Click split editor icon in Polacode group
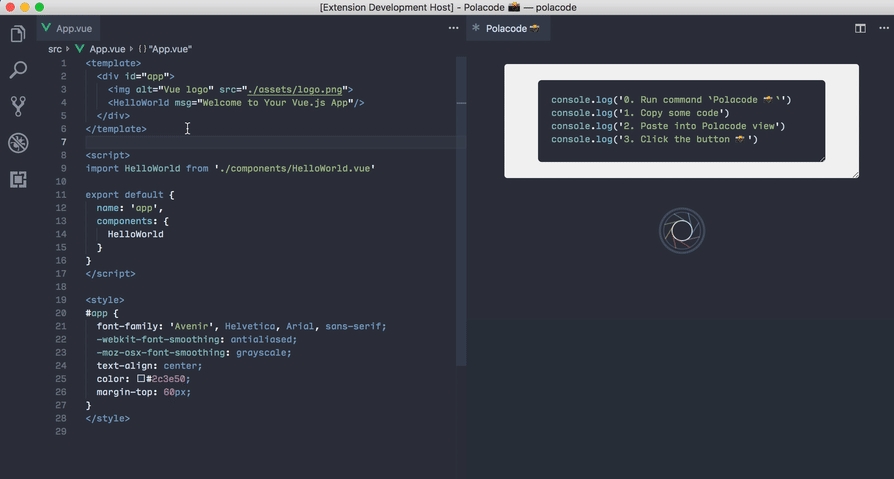894x479 pixels. pos(860,29)
